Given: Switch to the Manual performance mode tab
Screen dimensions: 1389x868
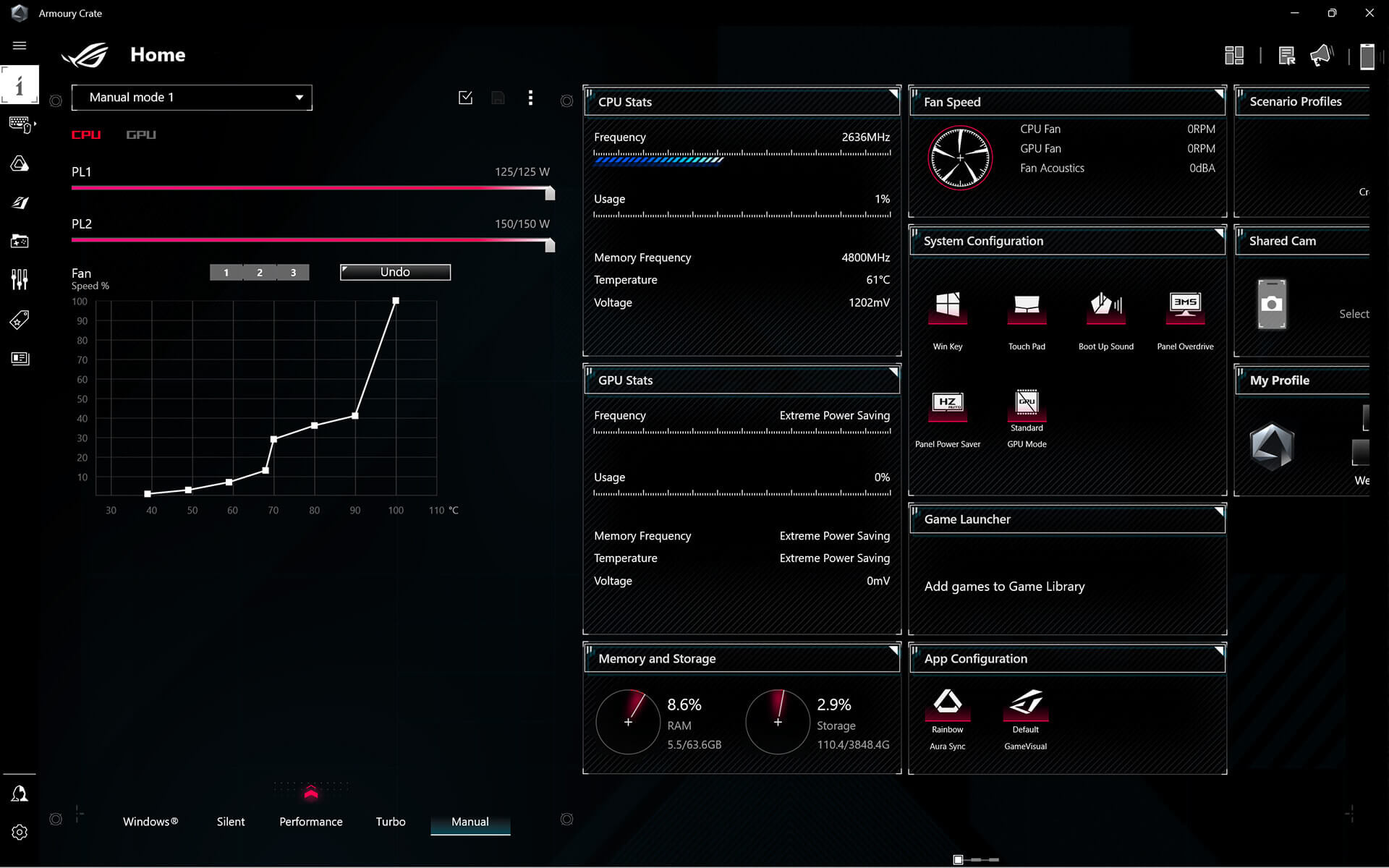Looking at the screenshot, I should coord(469,821).
